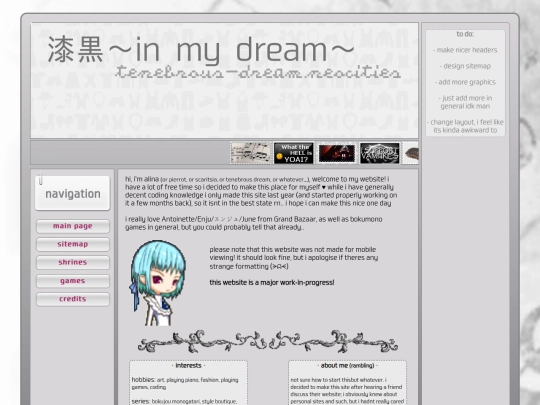Click the 'hobbies:' line in interests
The width and height of the screenshot is (540, 405).
click(185, 383)
